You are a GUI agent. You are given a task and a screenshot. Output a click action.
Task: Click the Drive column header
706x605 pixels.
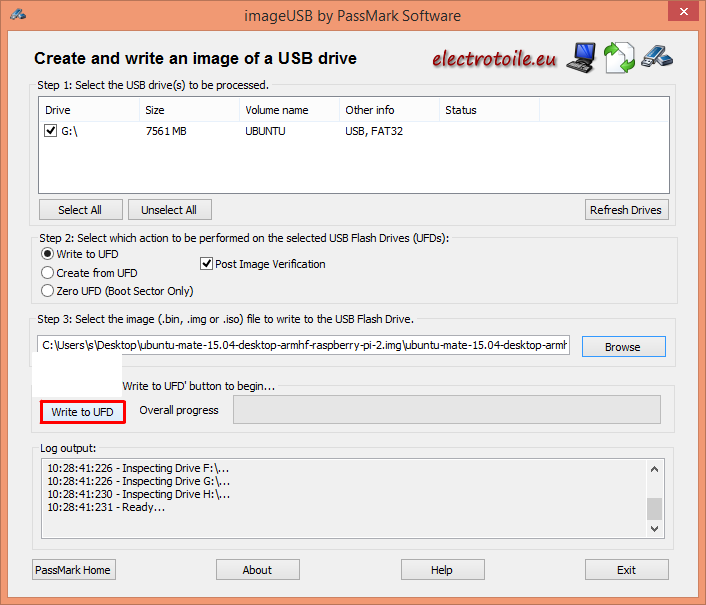click(89, 110)
